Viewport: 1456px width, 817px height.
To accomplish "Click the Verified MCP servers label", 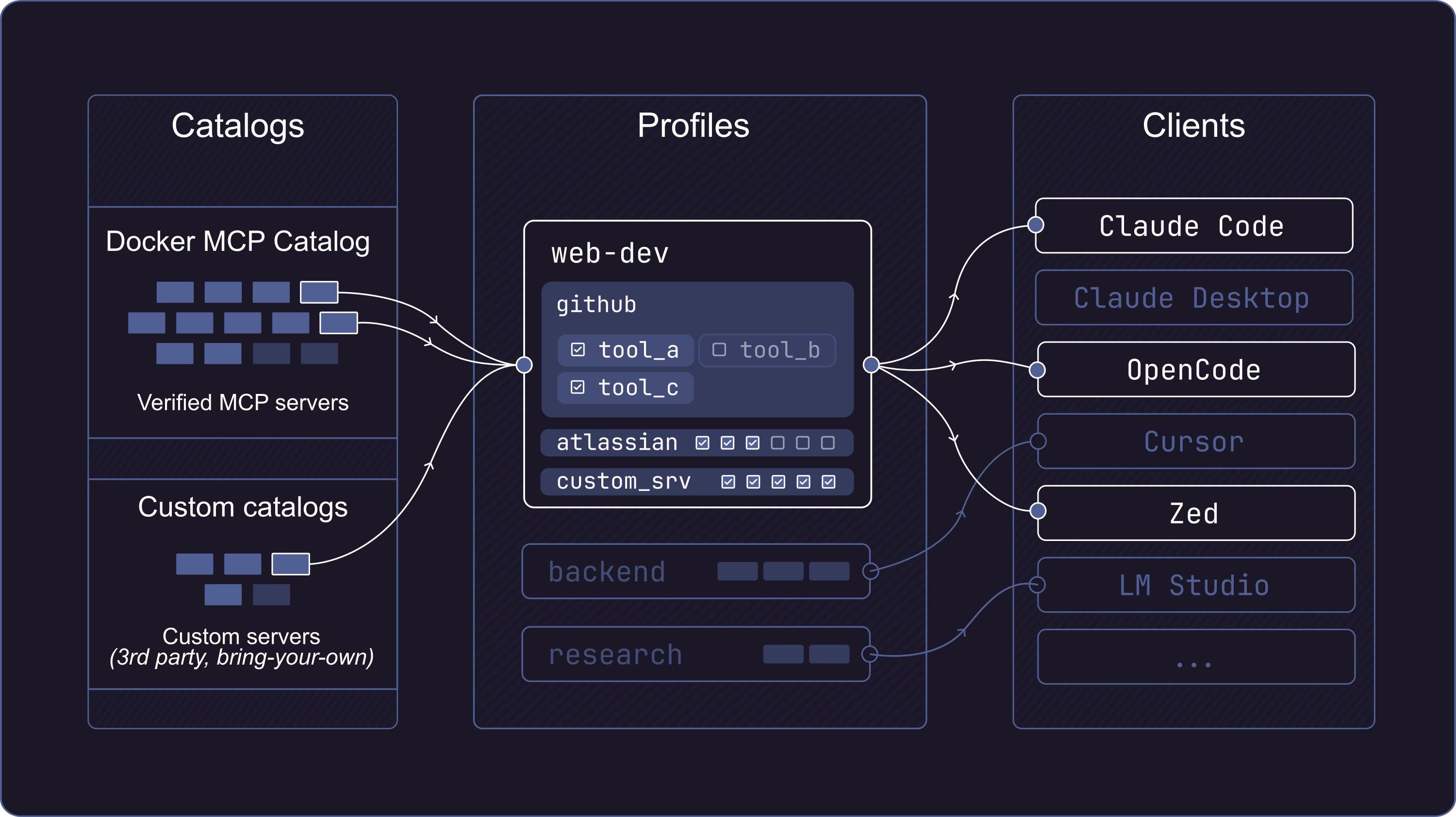I will tap(243, 402).
